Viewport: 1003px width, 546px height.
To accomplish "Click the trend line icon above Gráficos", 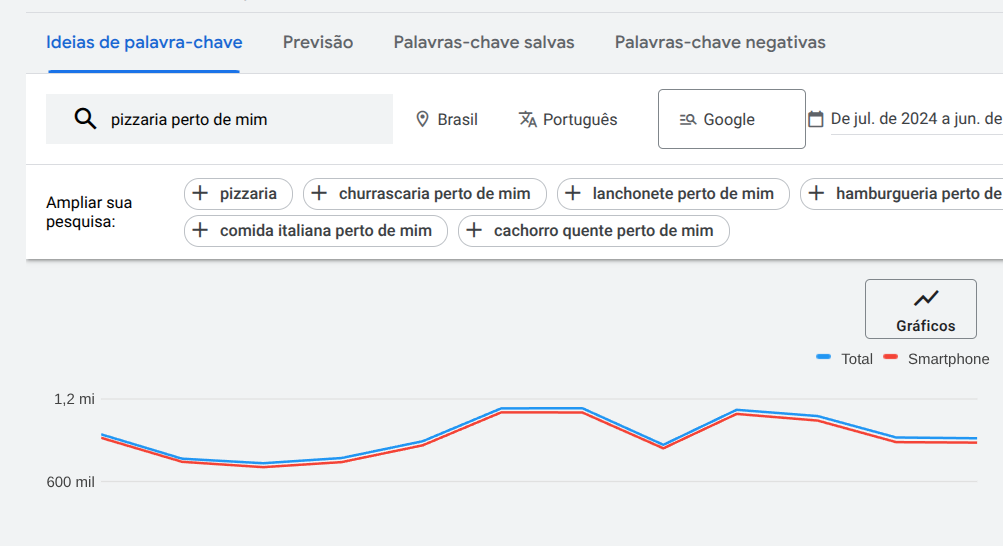I will [x=926, y=298].
